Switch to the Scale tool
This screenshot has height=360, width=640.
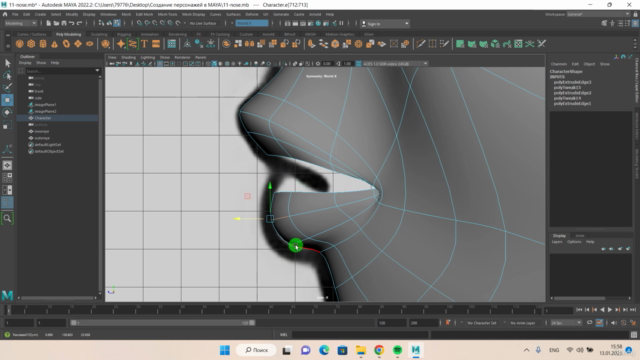click(7, 125)
